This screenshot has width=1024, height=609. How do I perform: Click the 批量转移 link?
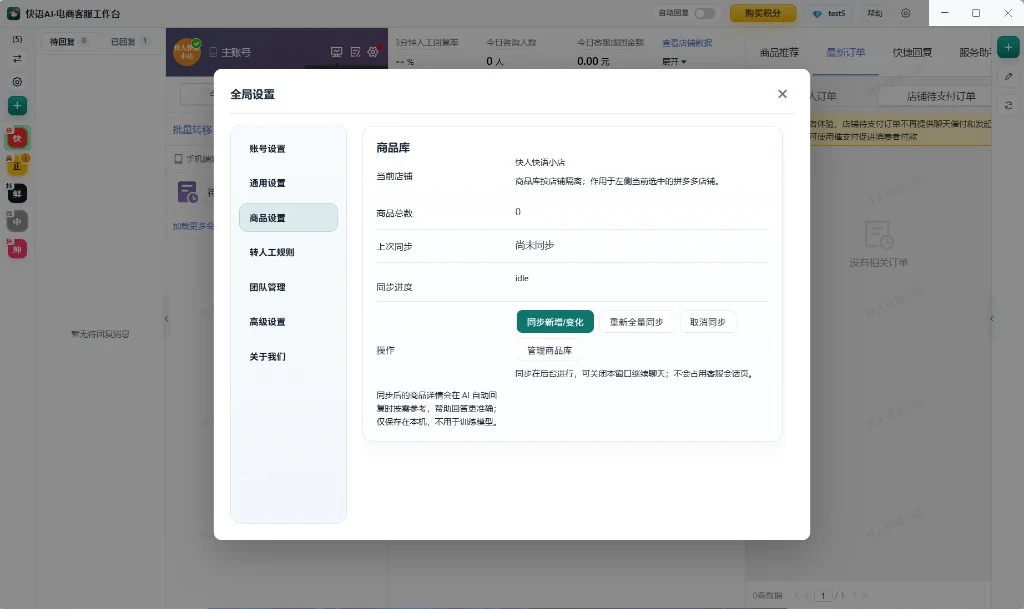[x=192, y=130]
